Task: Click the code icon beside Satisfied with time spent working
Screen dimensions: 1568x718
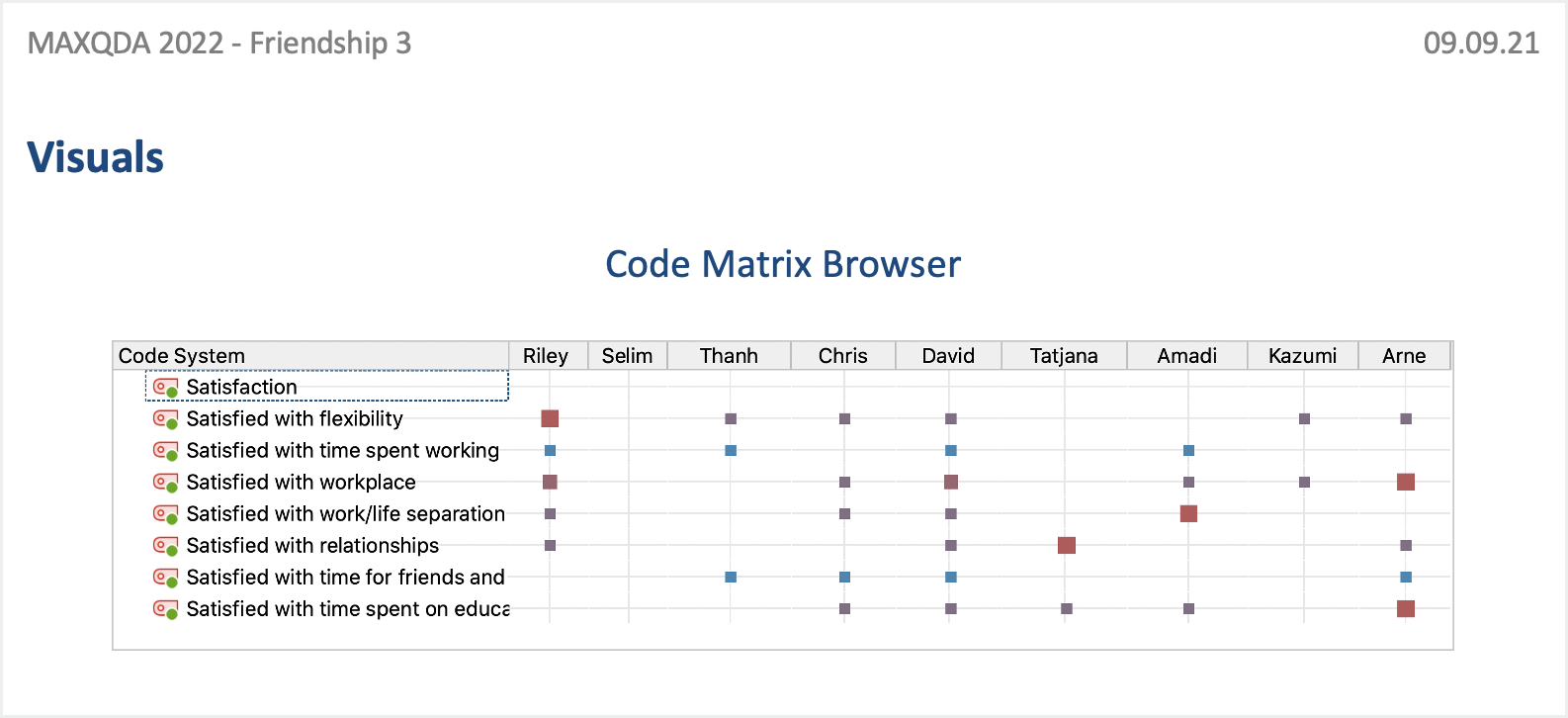Action: pos(165,450)
